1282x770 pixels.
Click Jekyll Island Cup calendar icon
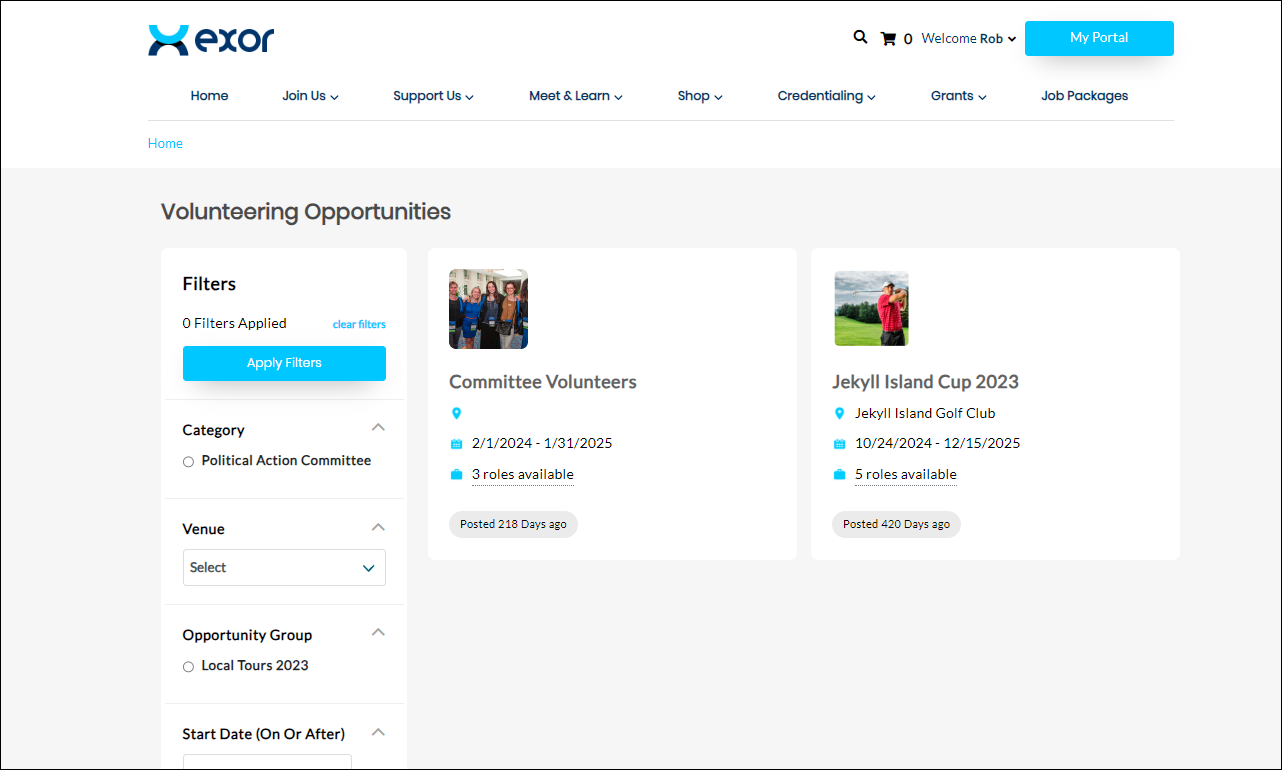click(x=840, y=444)
